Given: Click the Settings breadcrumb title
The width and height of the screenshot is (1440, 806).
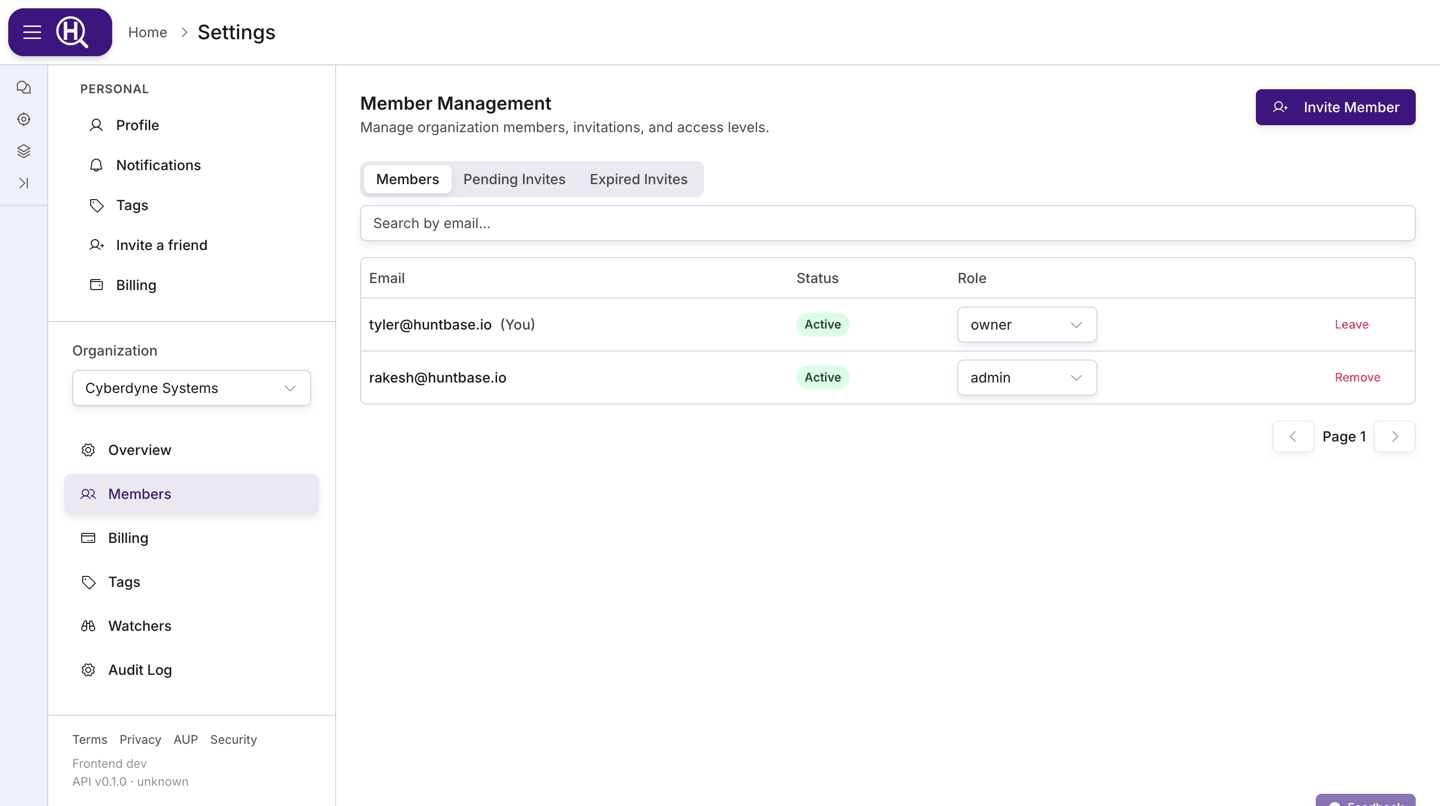Looking at the screenshot, I should 236,32.
